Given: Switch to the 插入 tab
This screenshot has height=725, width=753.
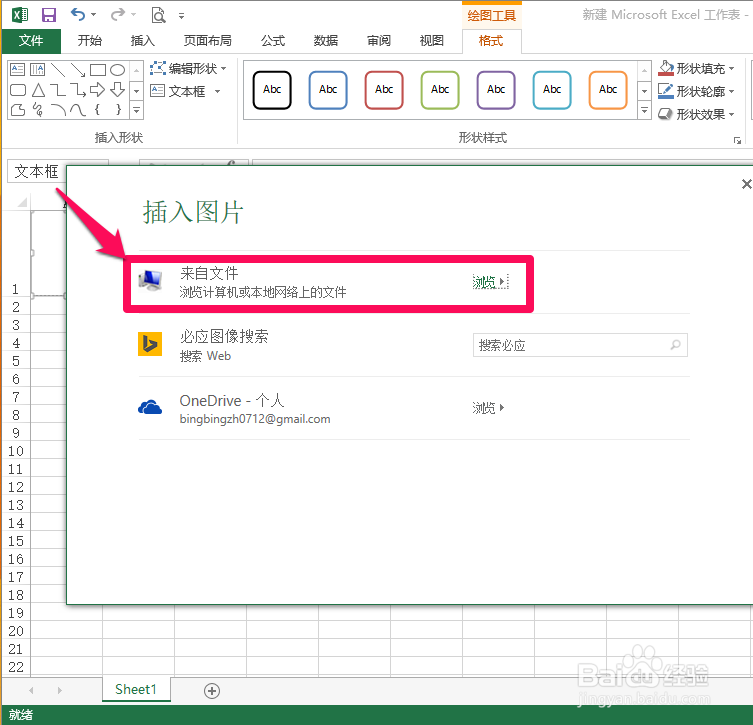Looking at the screenshot, I should click(143, 41).
